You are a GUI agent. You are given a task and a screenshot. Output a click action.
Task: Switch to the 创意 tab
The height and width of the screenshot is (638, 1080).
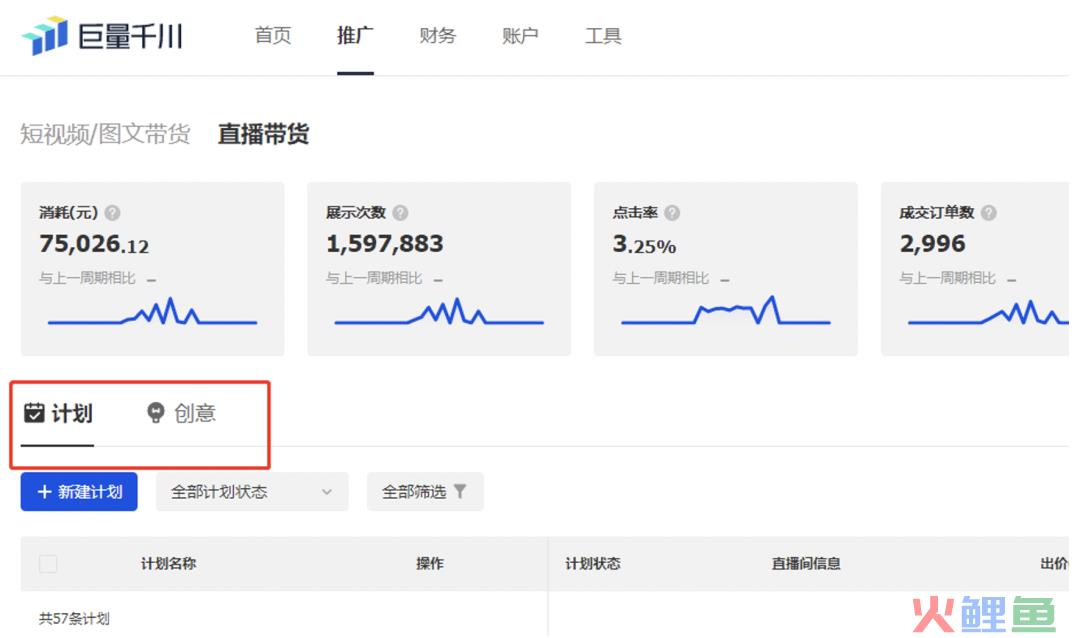pos(181,413)
